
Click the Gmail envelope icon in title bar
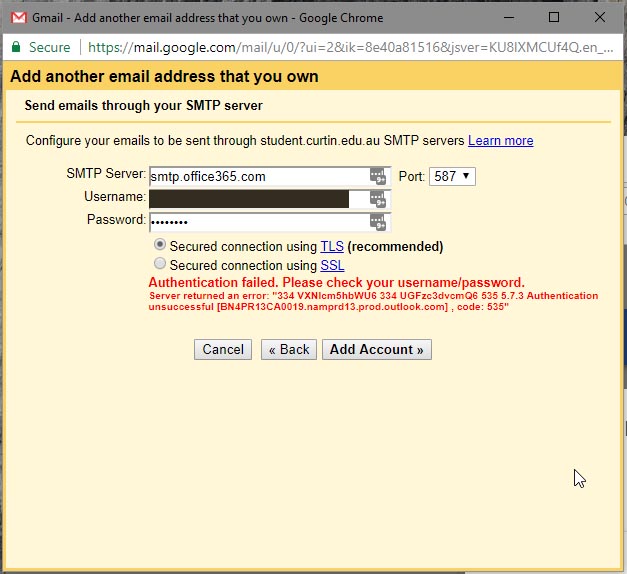click(18, 18)
